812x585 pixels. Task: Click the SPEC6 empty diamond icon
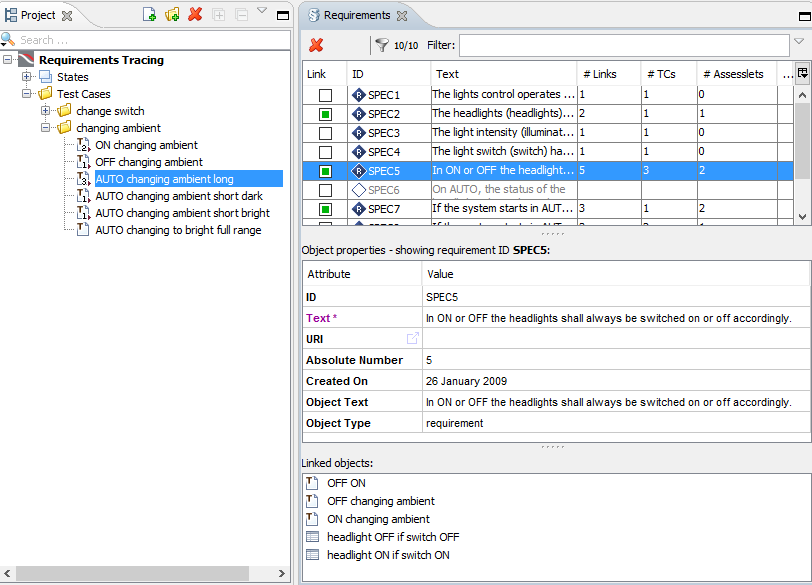(359, 190)
